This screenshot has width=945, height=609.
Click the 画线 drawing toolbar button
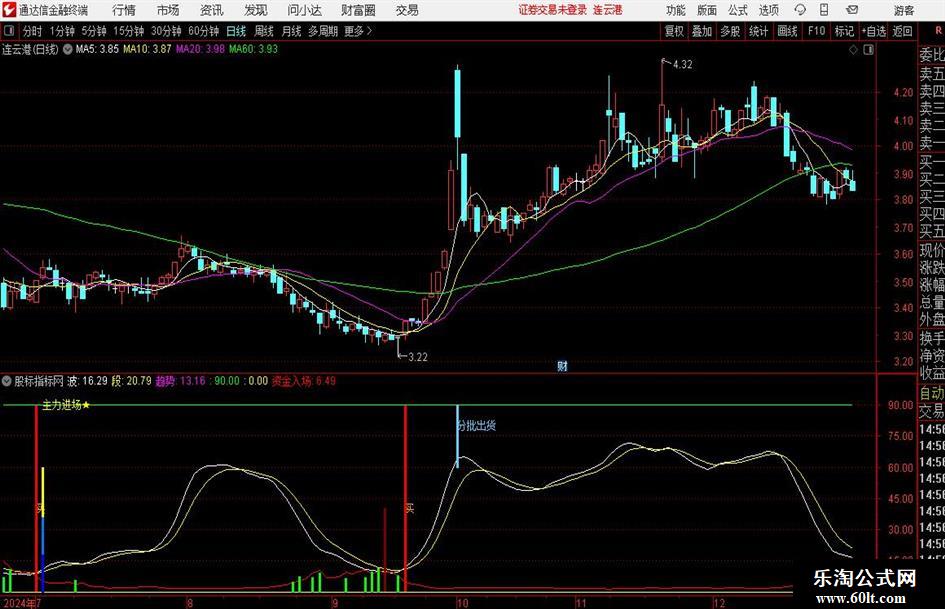[787, 31]
